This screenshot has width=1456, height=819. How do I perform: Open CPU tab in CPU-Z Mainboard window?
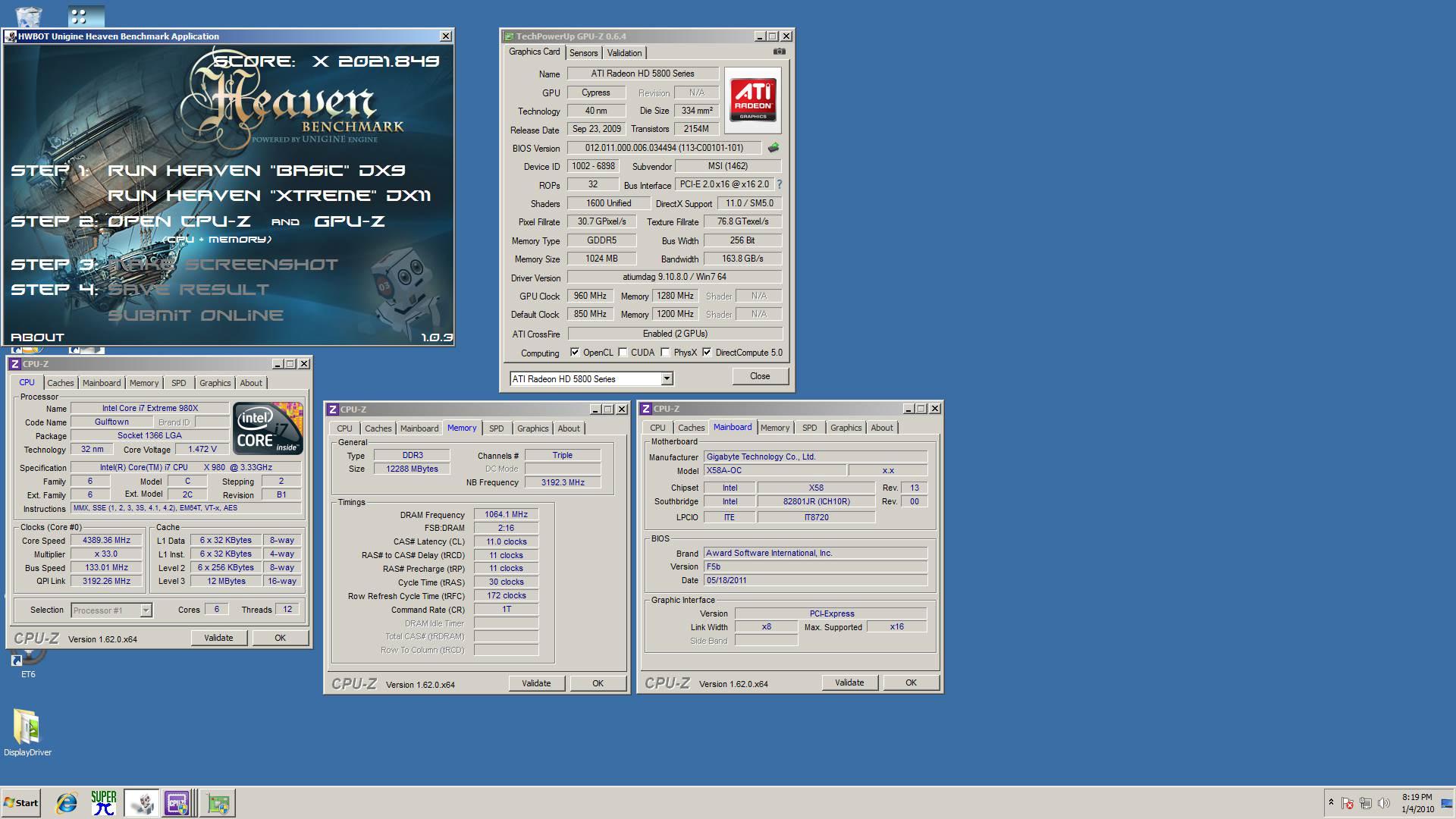tap(657, 428)
